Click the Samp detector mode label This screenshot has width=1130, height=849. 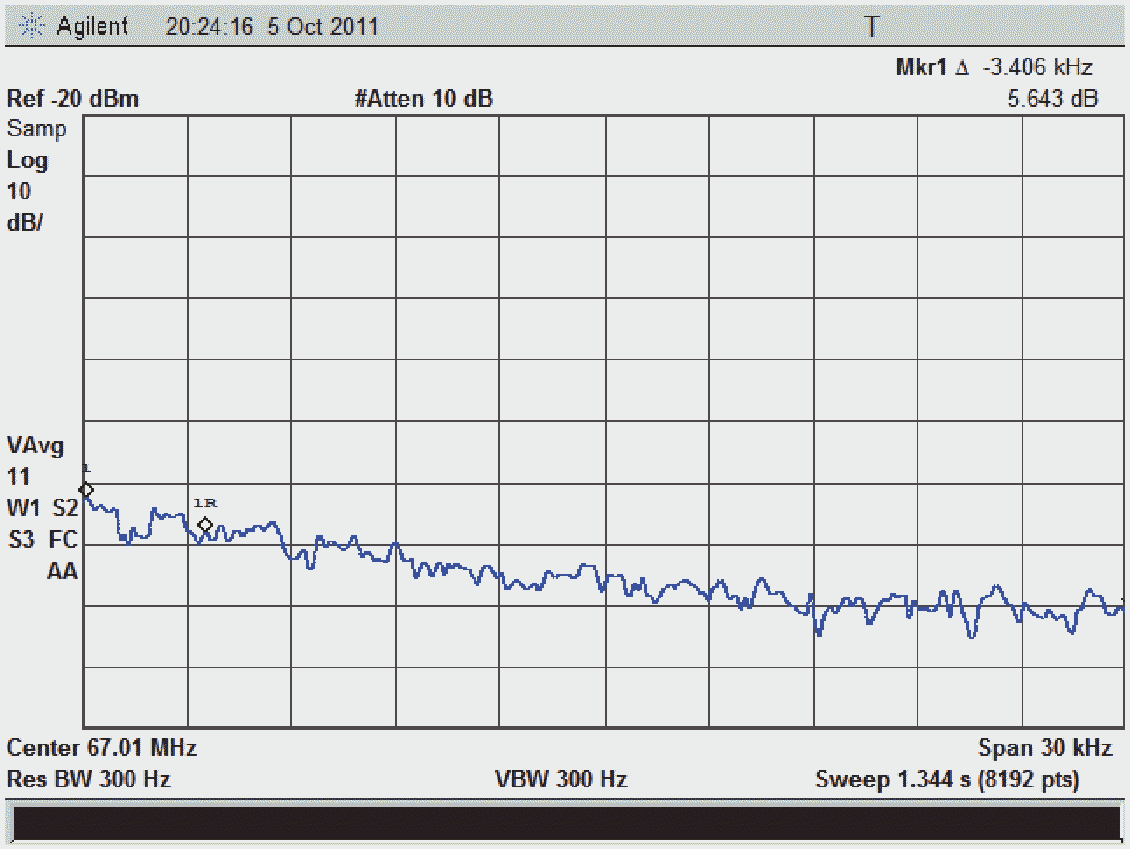click(x=37, y=129)
